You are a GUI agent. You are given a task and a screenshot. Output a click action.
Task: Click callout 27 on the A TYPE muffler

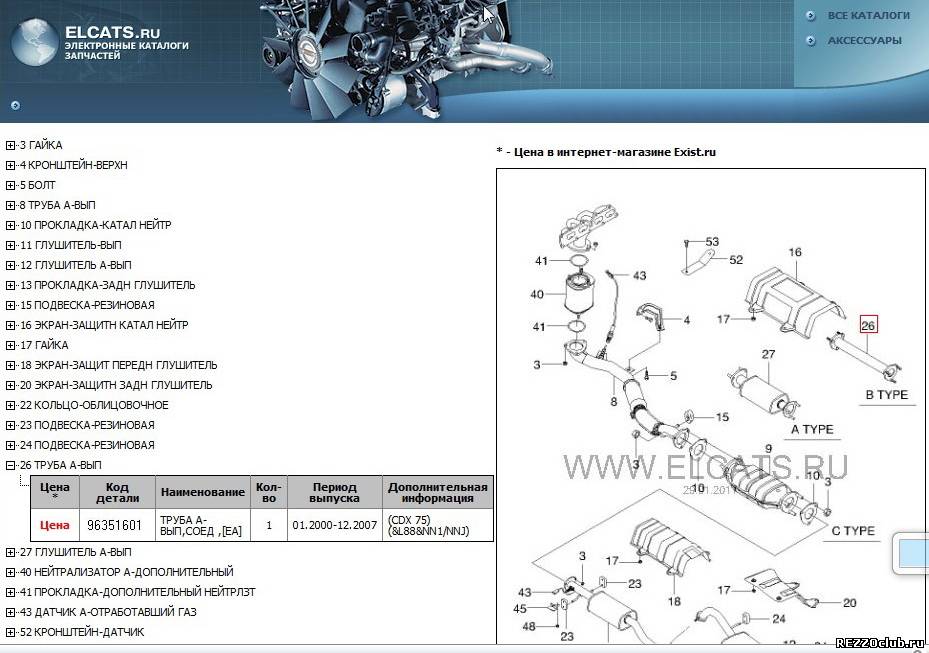pos(768,354)
